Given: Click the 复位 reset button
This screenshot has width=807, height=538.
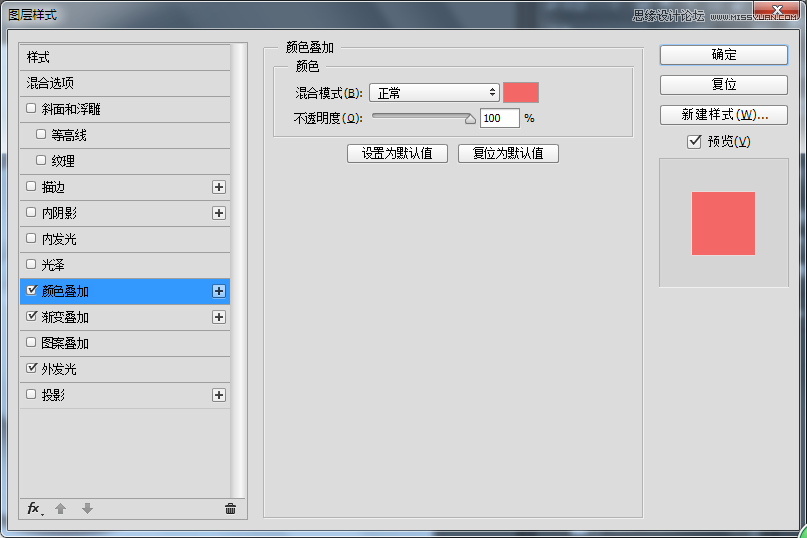Looking at the screenshot, I should click(724, 84).
